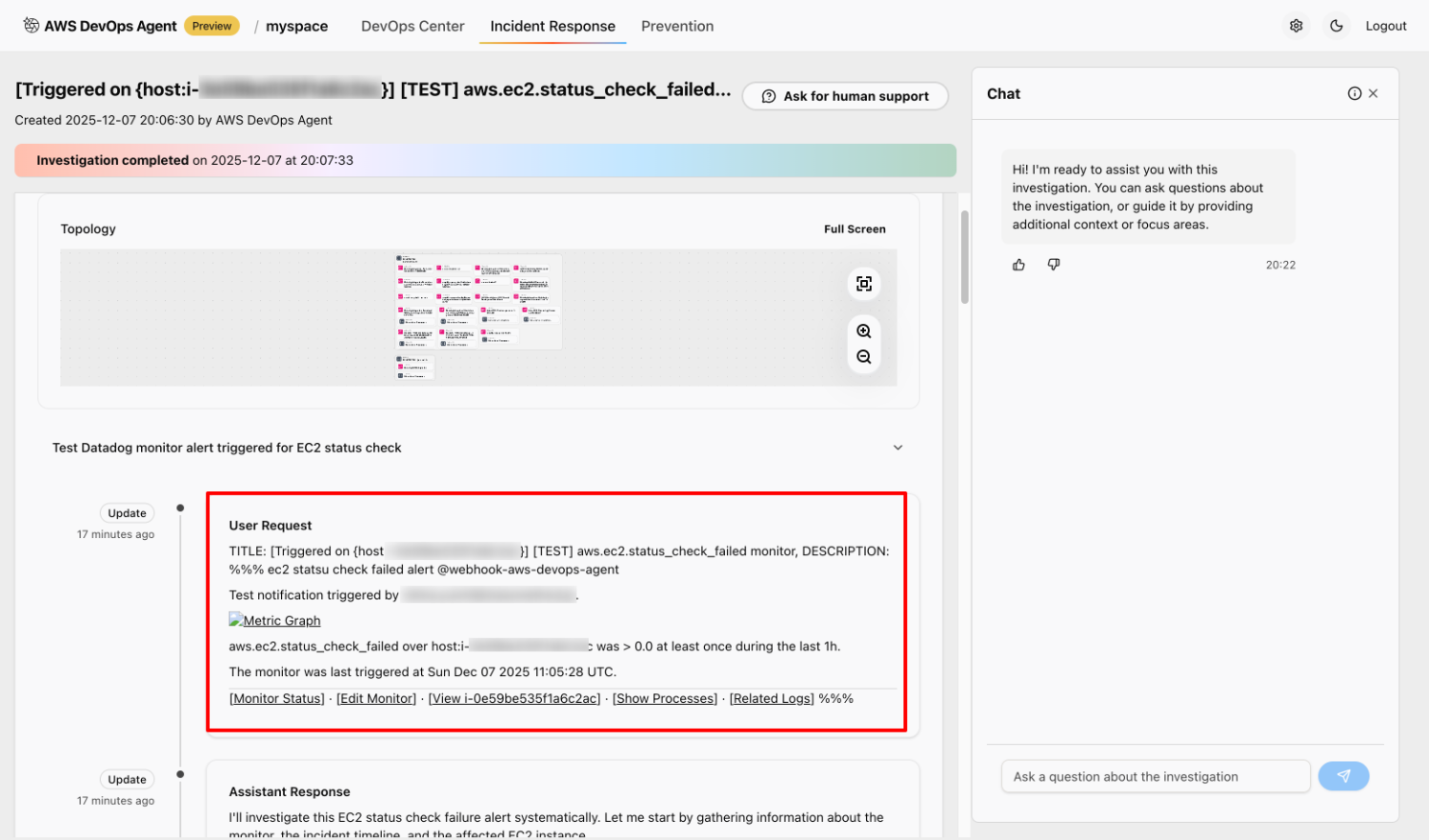
Task: Click the Assistant Response heading
Action: 290,792
